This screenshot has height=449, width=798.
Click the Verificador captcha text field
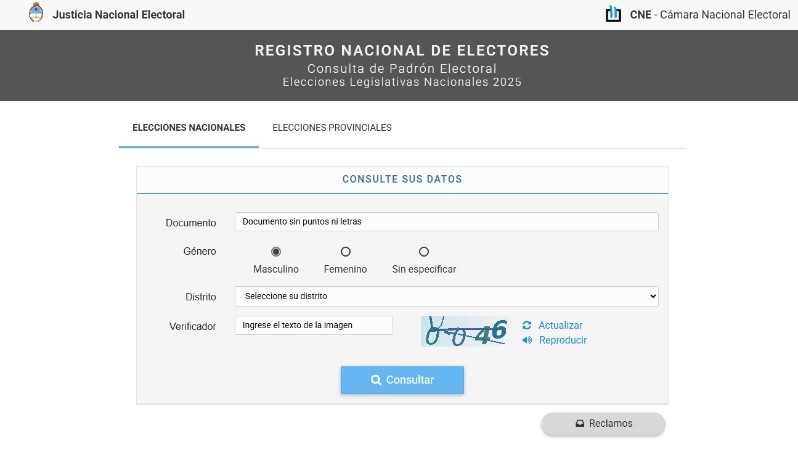point(314,325)
